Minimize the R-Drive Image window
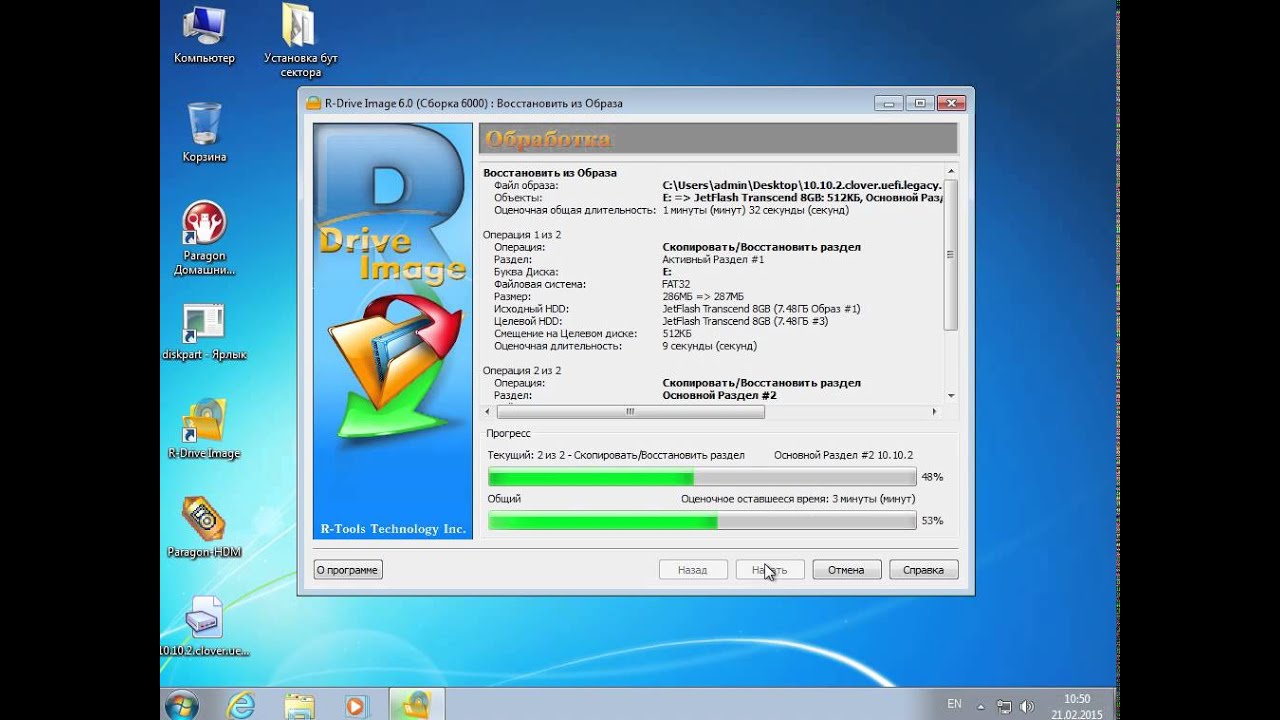The width and height of the screenshot is (1280, 720). click(888, 103)
